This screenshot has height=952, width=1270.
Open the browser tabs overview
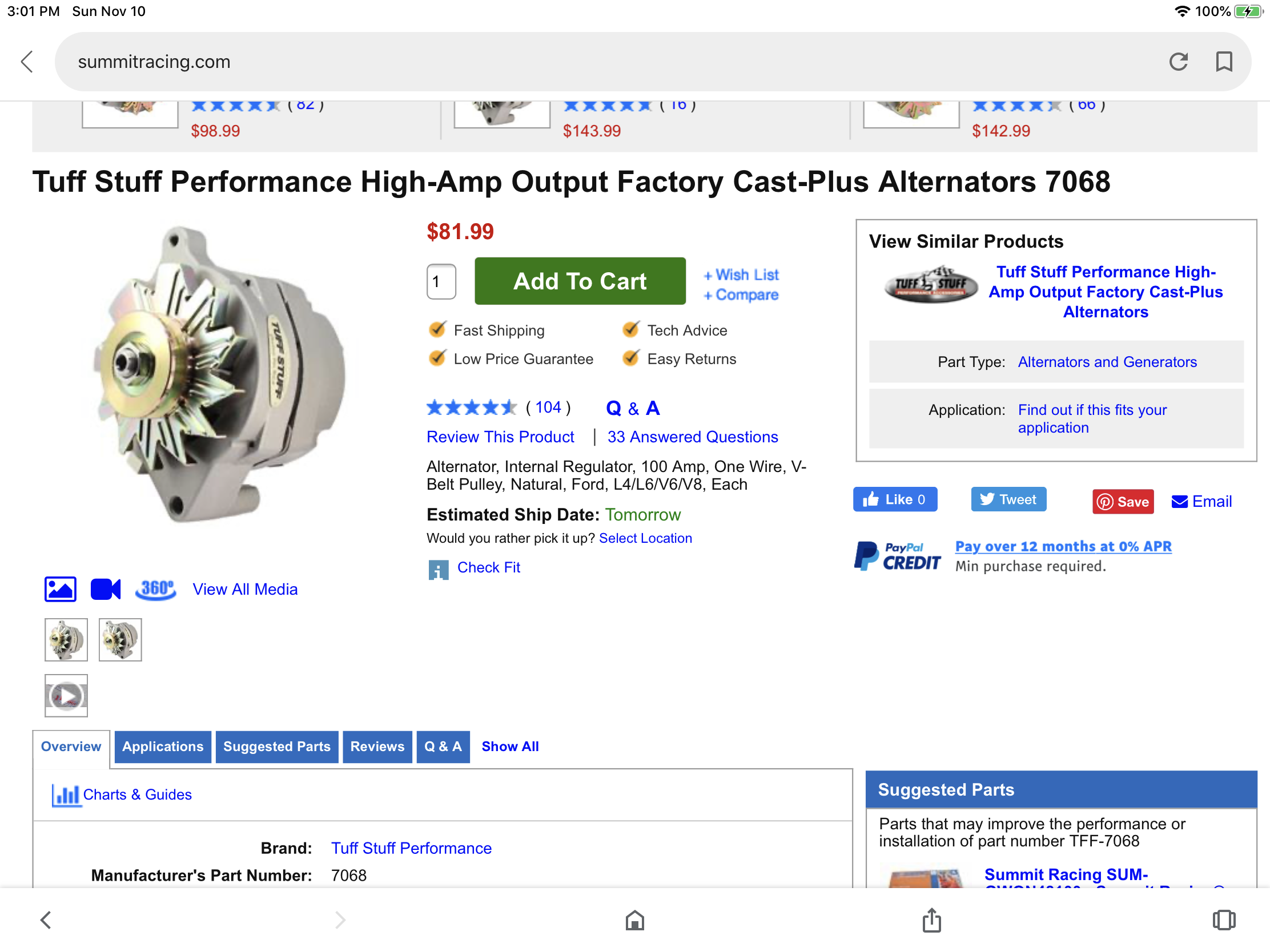click(1224, 920)
